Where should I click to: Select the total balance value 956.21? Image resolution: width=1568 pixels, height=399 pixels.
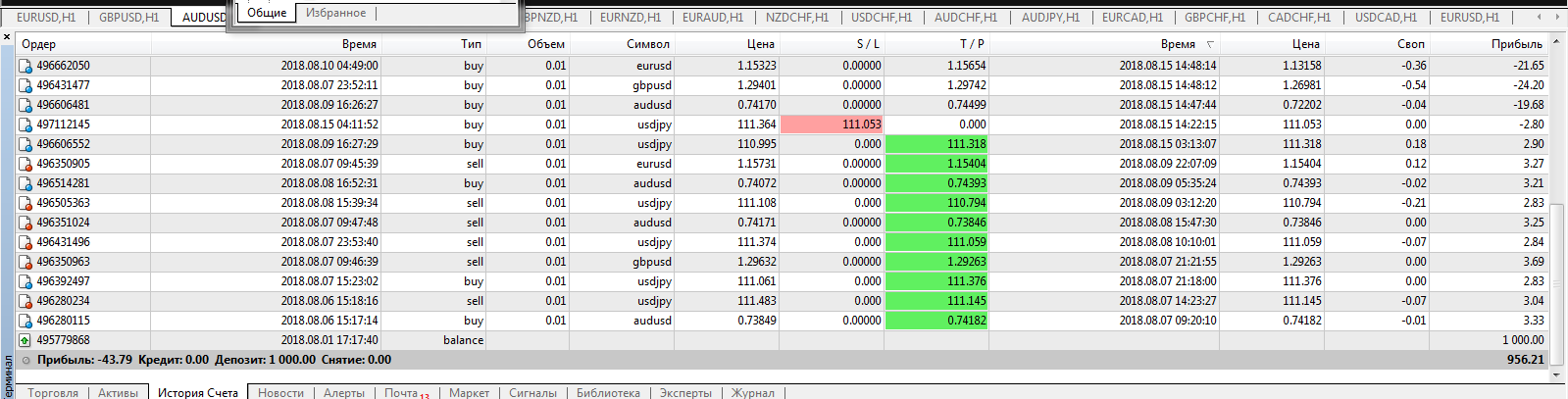tap(1526, 360)
